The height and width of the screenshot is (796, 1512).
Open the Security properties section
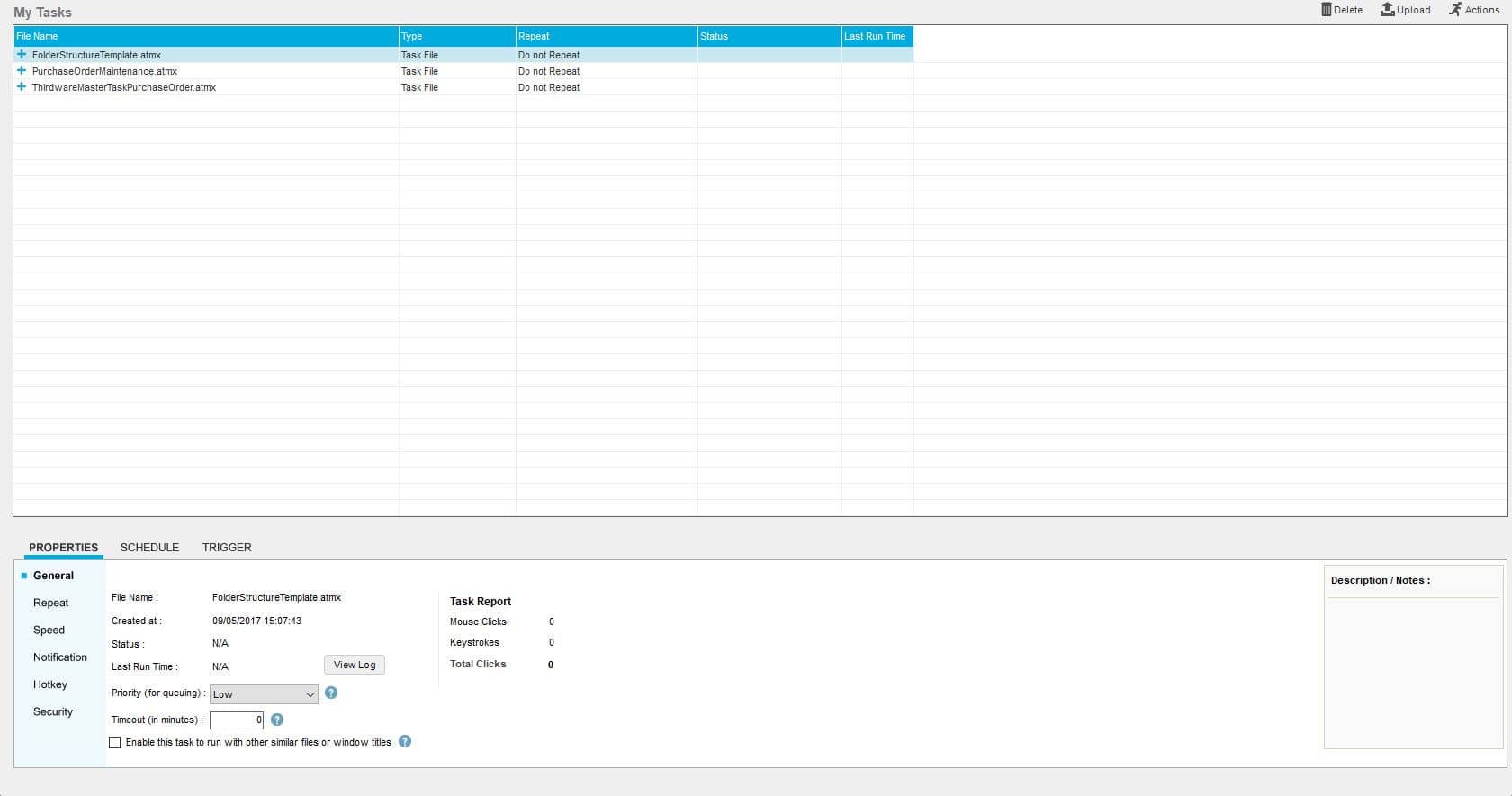pyautogui.click(x=53, y=711)
